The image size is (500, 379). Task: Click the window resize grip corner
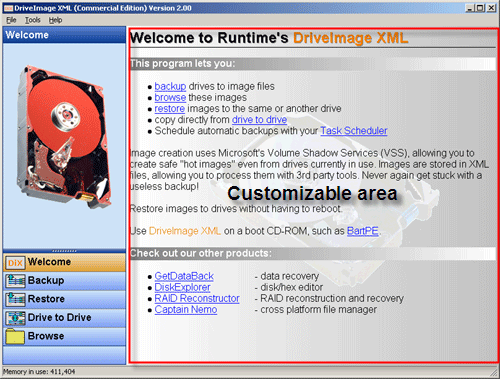coord(494,372)
